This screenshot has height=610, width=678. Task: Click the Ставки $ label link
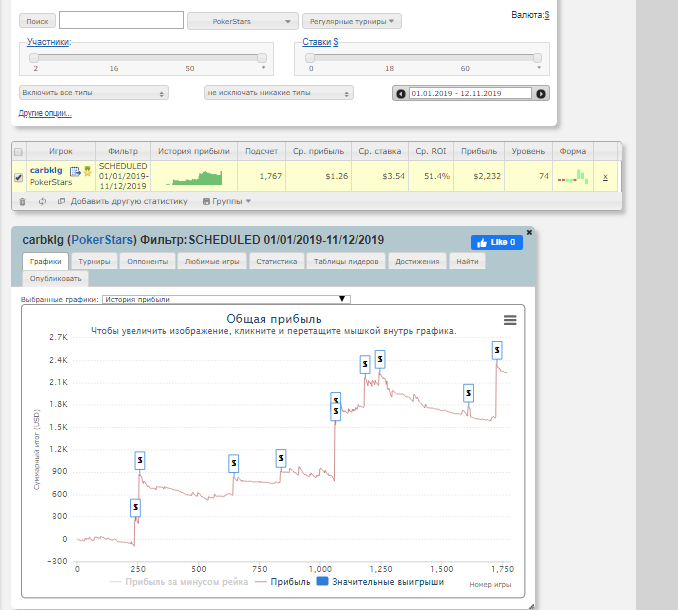pos(320,42)
